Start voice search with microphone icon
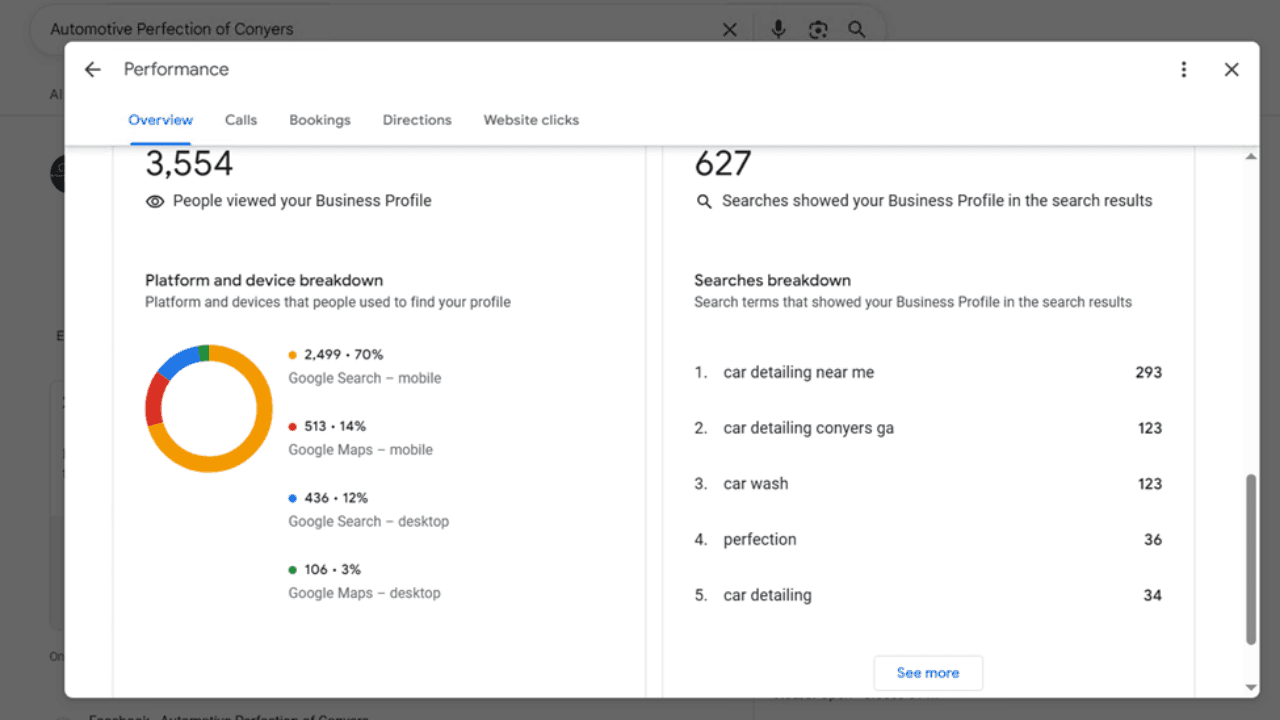The height and width of the screenshot is (720, 1280). 778,29
